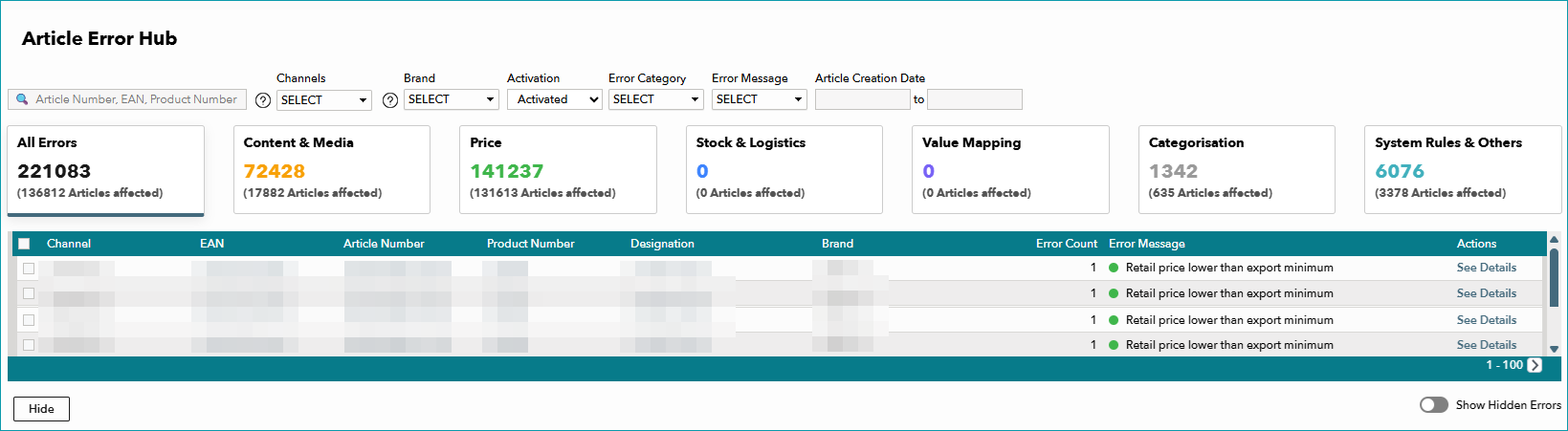
Task: Sort by Error Count column header
Action: (x=1067, y=244)
